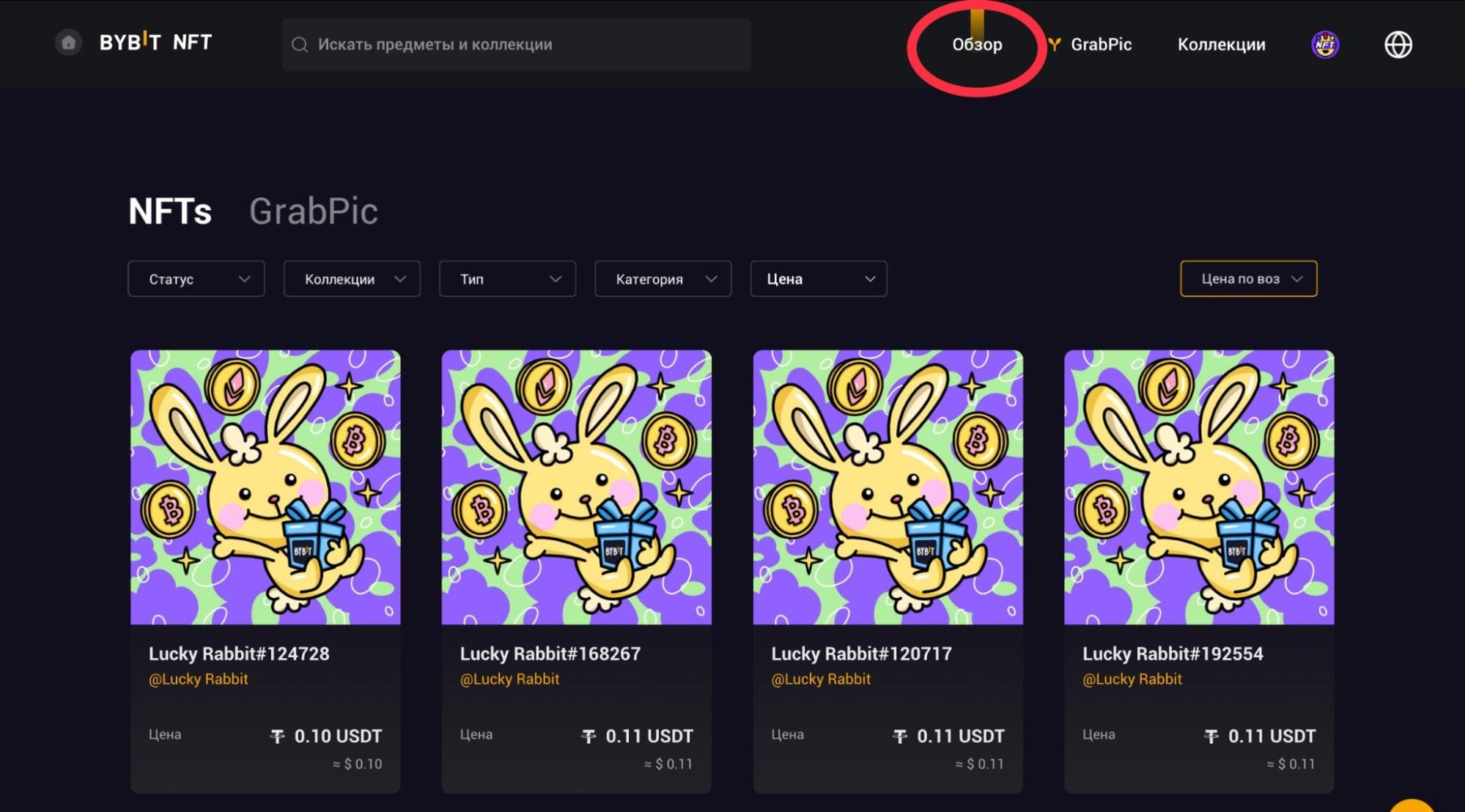1465x812 pixels.
Task: Click the Tether icon on #168267 price
Action: click(589, 737)
